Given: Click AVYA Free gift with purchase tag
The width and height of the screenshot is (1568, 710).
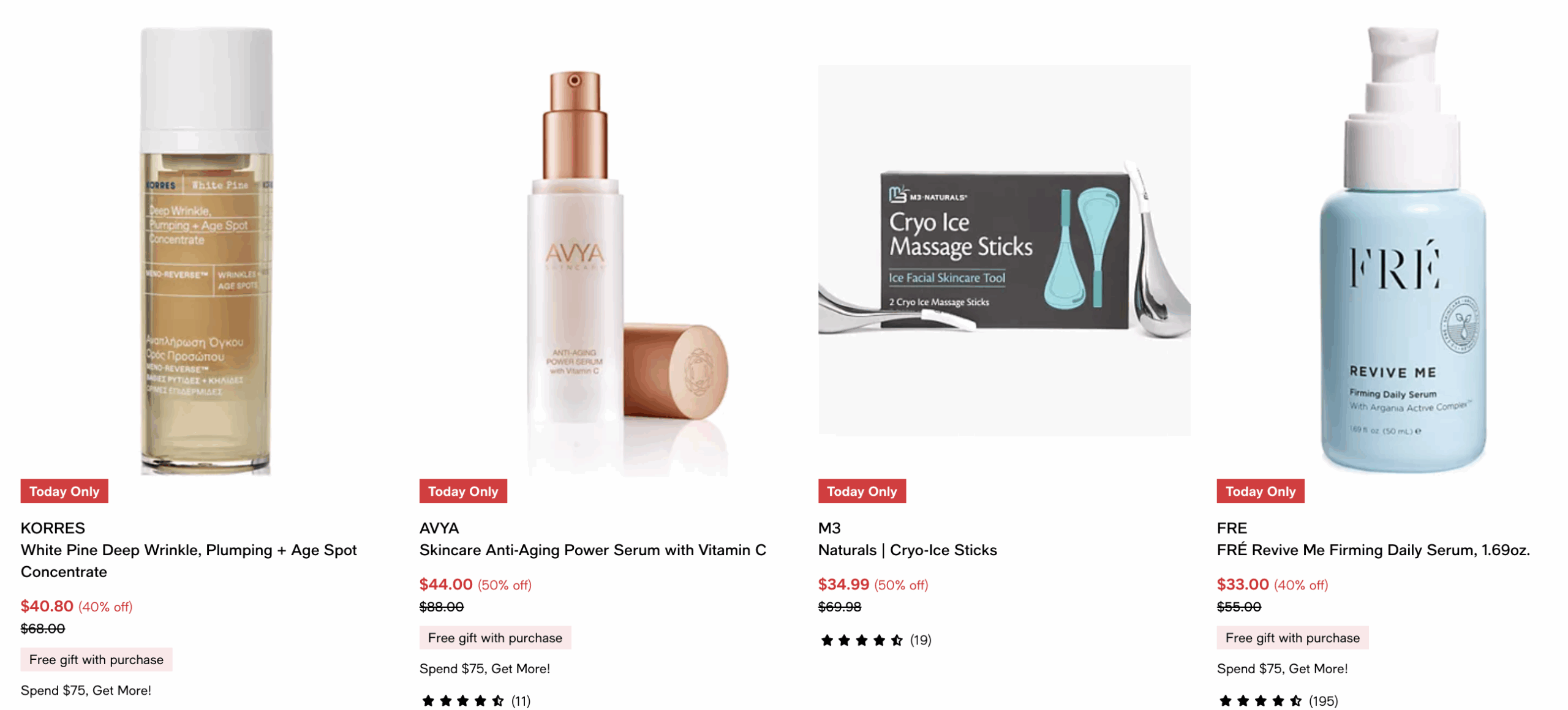Looking at the screenshot, I should pyautogui.click(x=495, y=637).
